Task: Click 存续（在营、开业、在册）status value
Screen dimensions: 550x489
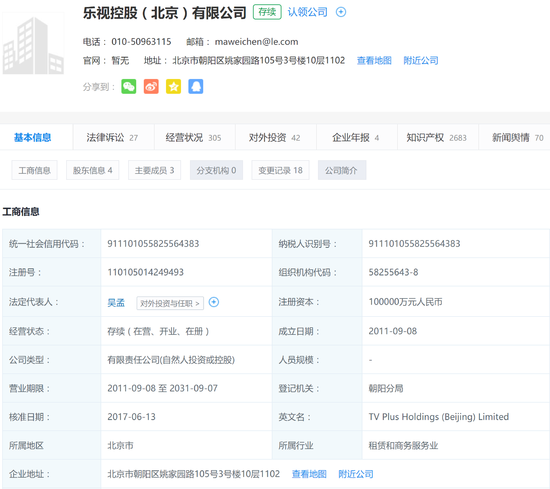Action: point(158,331)
